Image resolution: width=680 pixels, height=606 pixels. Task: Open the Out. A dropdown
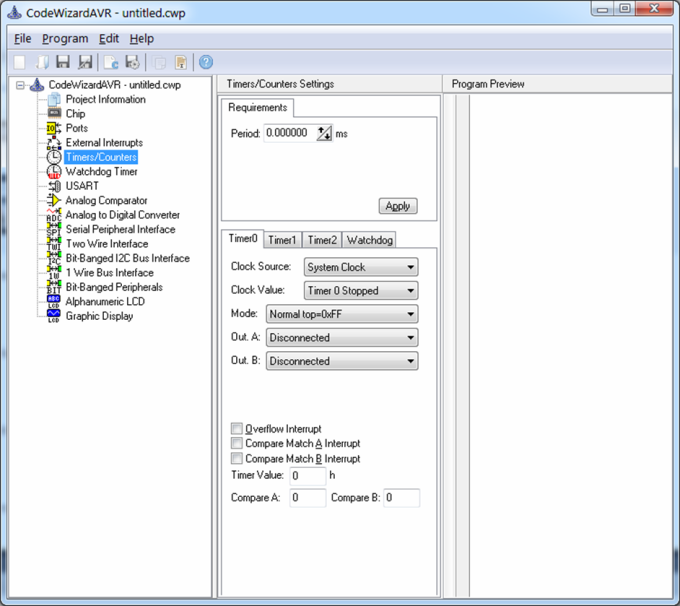pyautogui.click(x=342, y=337)
